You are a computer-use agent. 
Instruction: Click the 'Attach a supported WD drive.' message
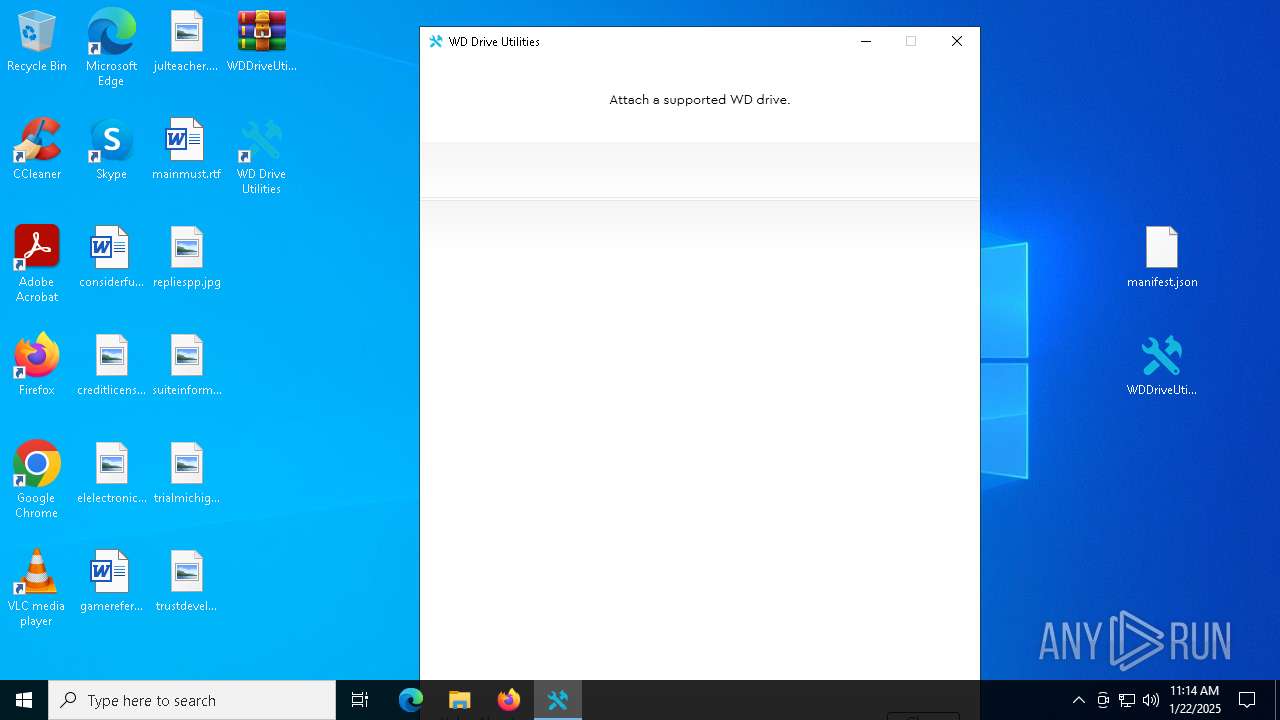(x=700, y=100)
